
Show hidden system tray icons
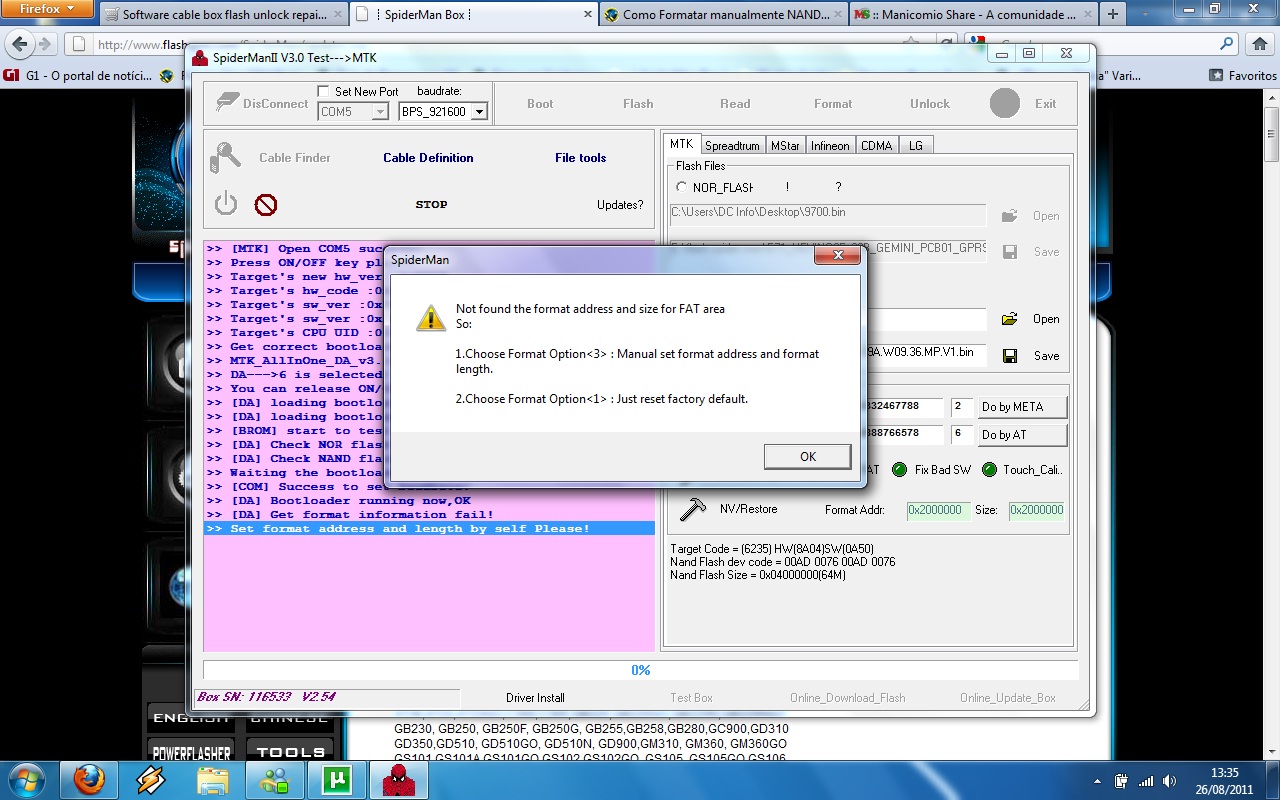[x=1099, y=781]
